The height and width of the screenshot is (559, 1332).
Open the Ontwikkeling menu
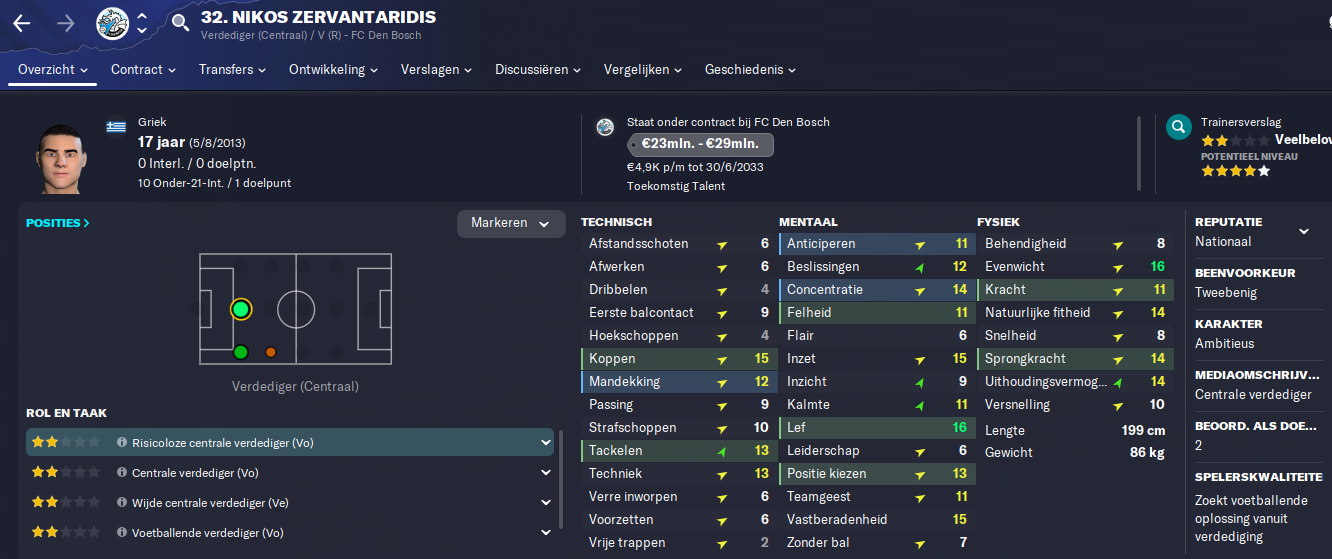(x=334, y=70)
